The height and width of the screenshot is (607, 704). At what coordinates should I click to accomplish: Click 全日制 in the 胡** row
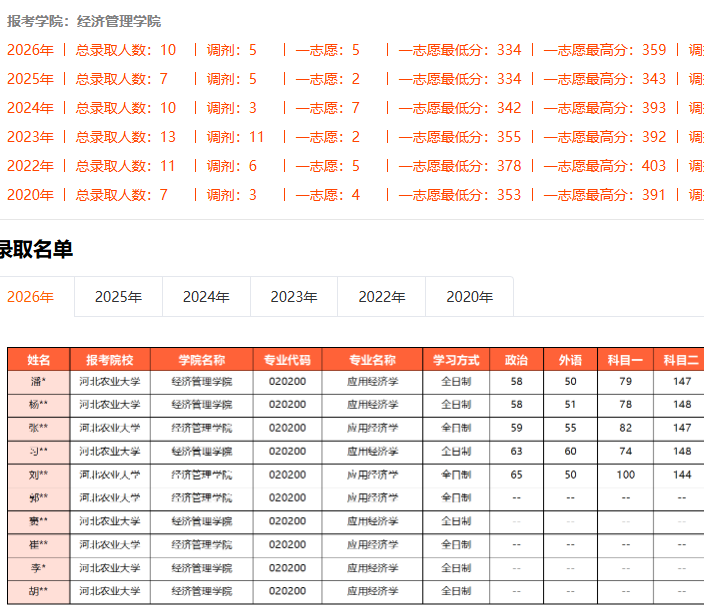coord(456,592)
